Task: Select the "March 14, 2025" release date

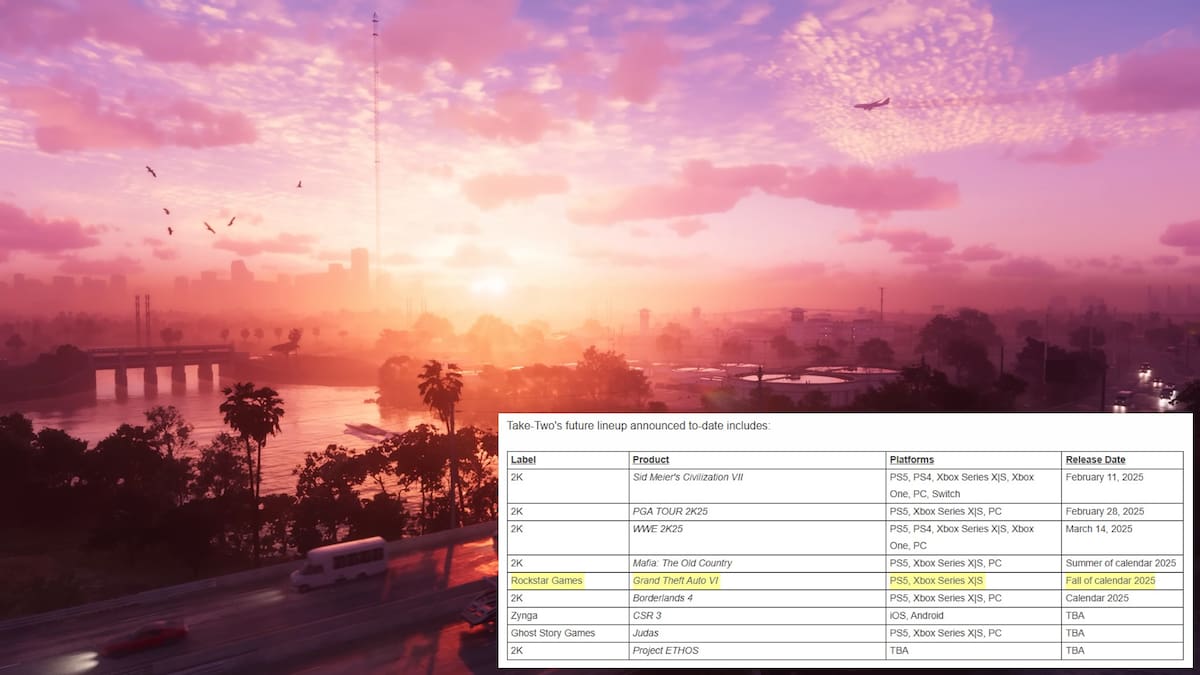Action: coord(1099,528)
